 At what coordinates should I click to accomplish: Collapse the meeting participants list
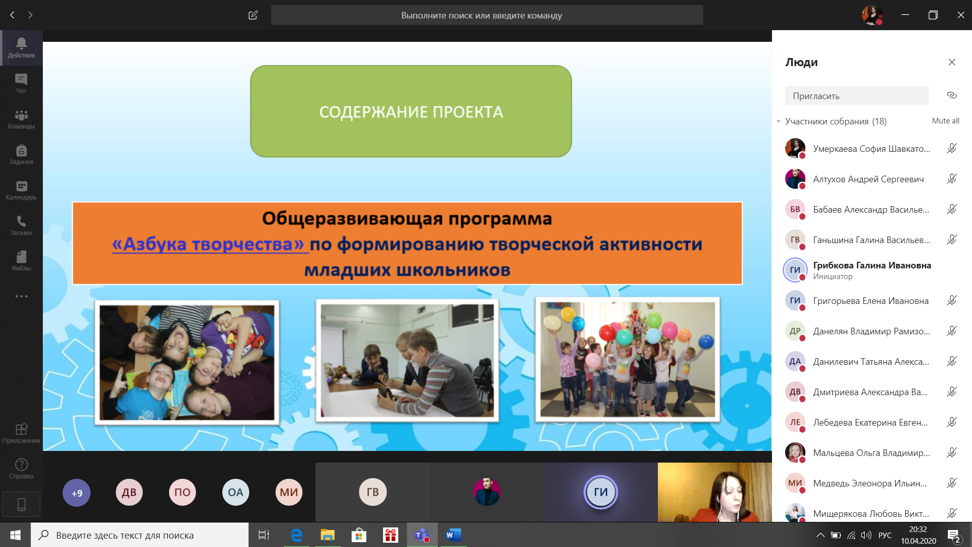[779, 122]
